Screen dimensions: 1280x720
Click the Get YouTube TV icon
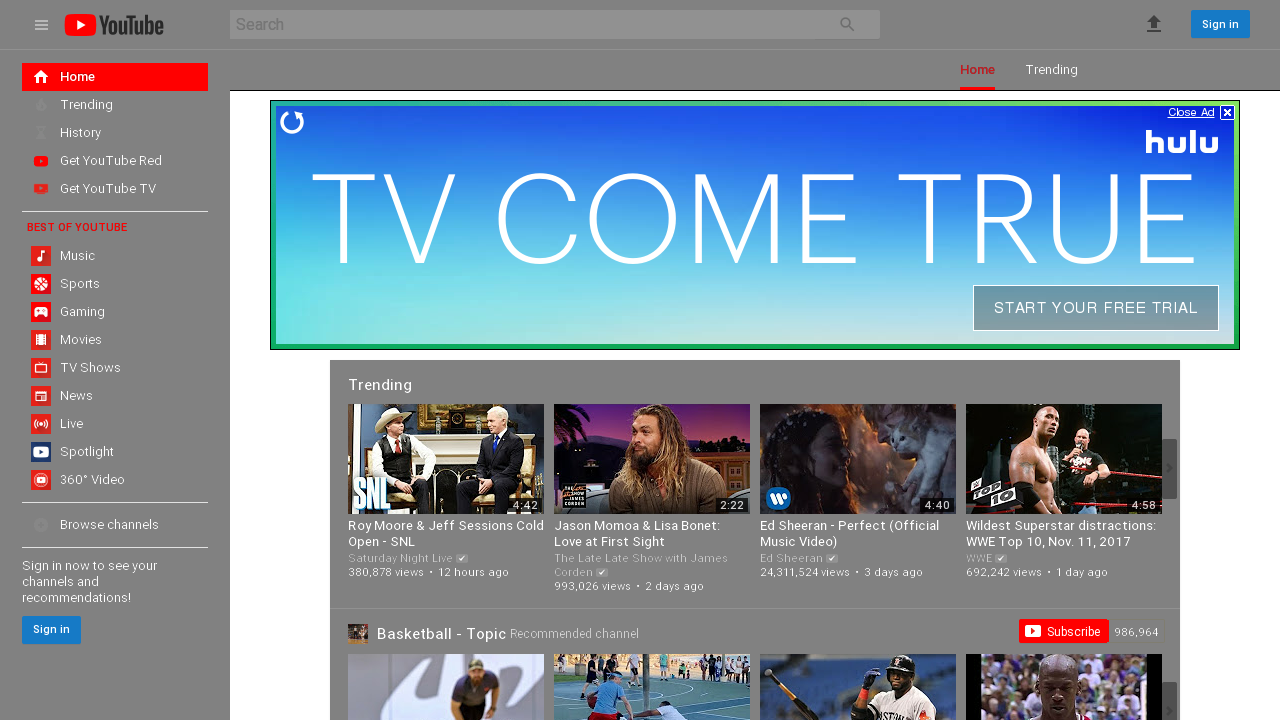41,189
